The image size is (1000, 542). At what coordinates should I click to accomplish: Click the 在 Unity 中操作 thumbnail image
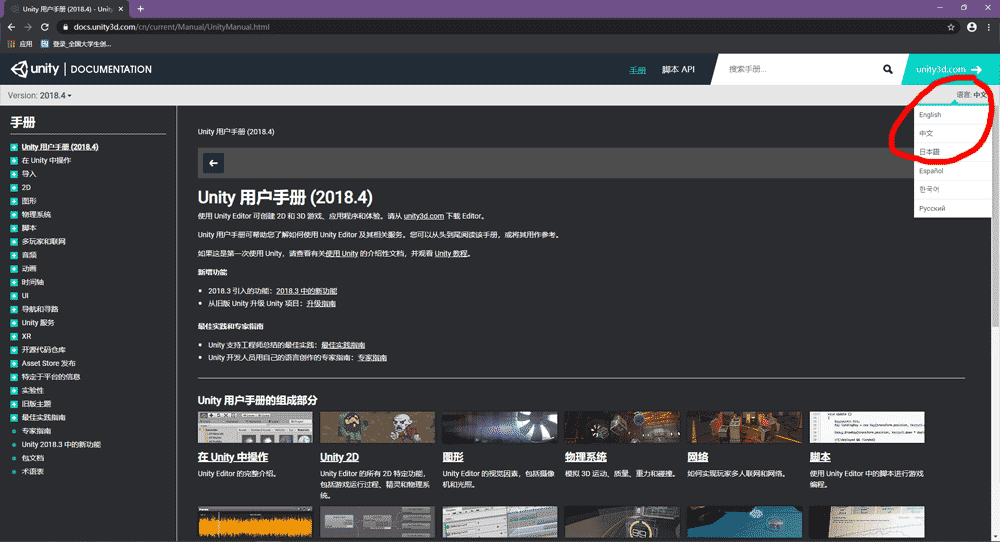coord(255,427)
